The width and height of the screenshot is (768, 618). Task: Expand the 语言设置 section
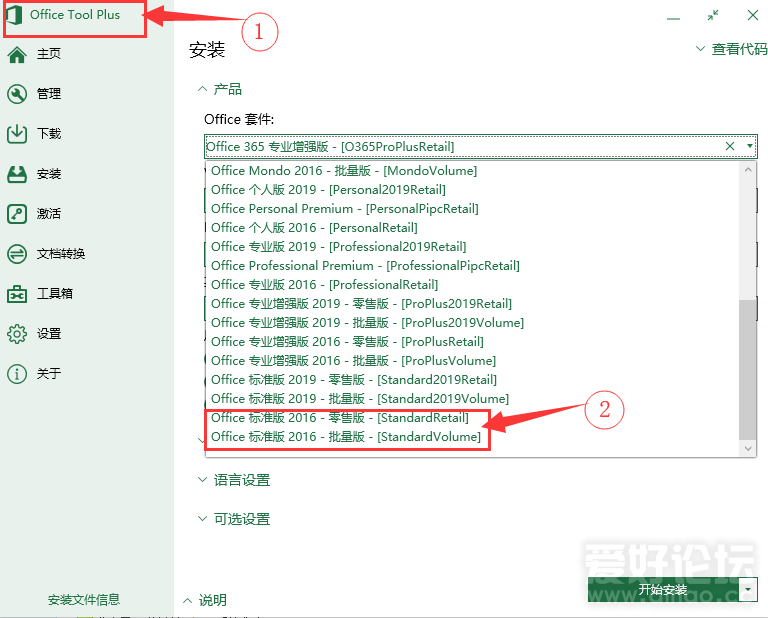(x=234, y=480)
